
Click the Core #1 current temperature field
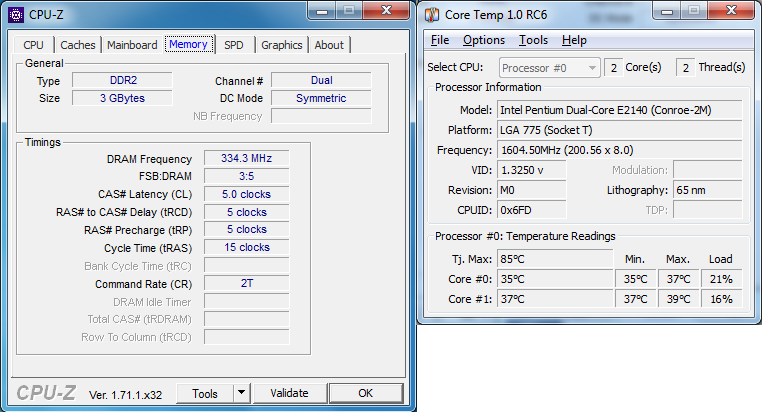click(x=555, y=299)
